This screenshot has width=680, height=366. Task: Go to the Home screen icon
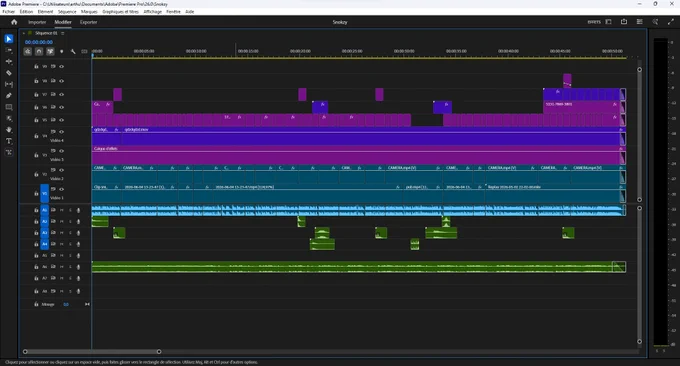(x=14, y=22)
